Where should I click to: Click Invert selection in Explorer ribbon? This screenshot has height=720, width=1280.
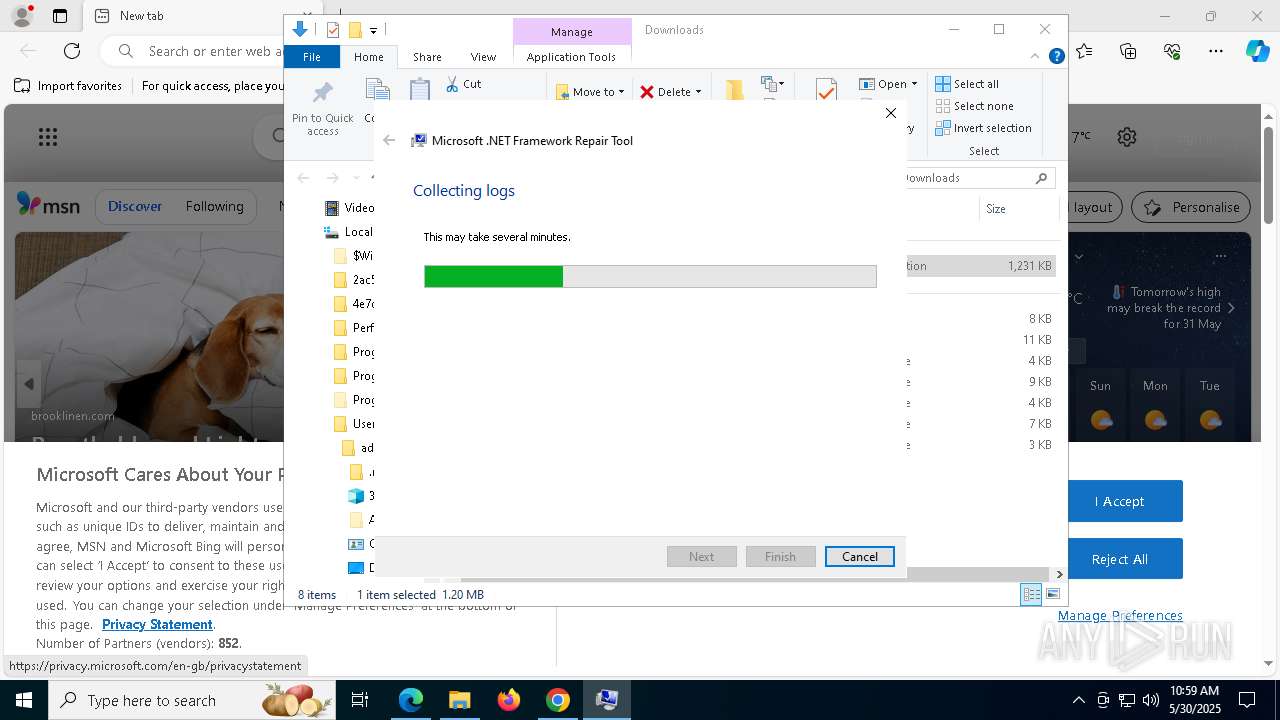983,128
